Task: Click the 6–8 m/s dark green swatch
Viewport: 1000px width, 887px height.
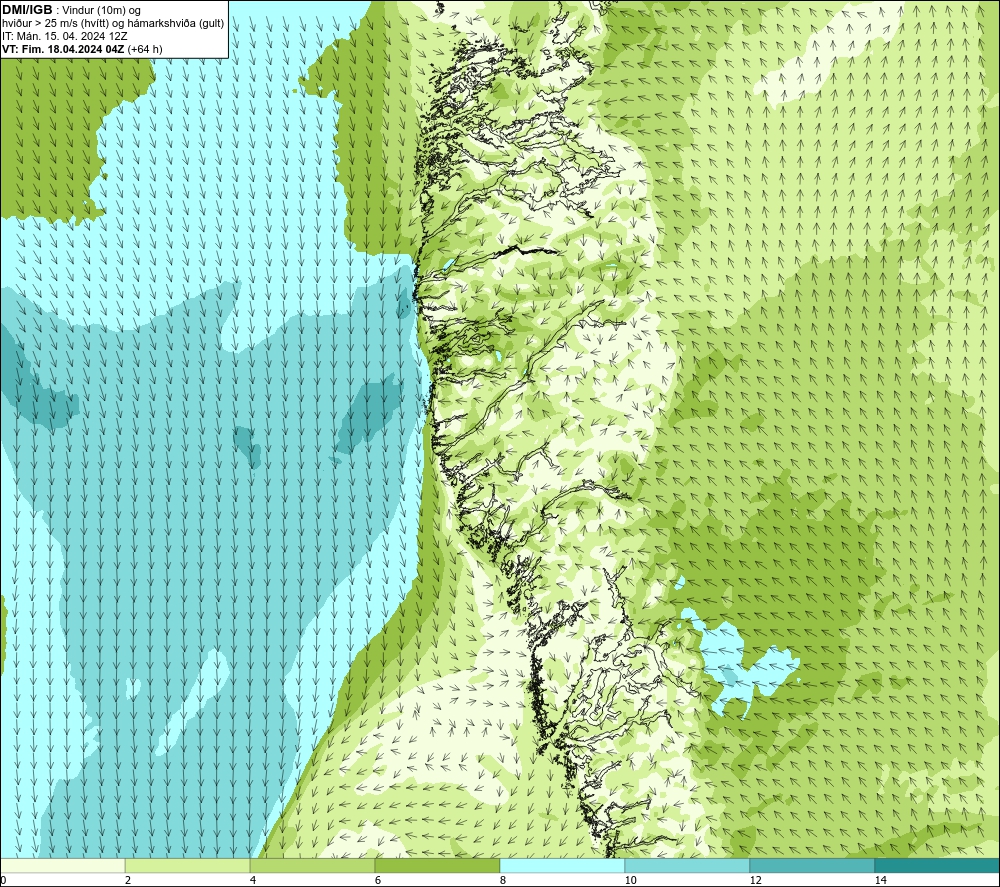Action: [438, 865]
